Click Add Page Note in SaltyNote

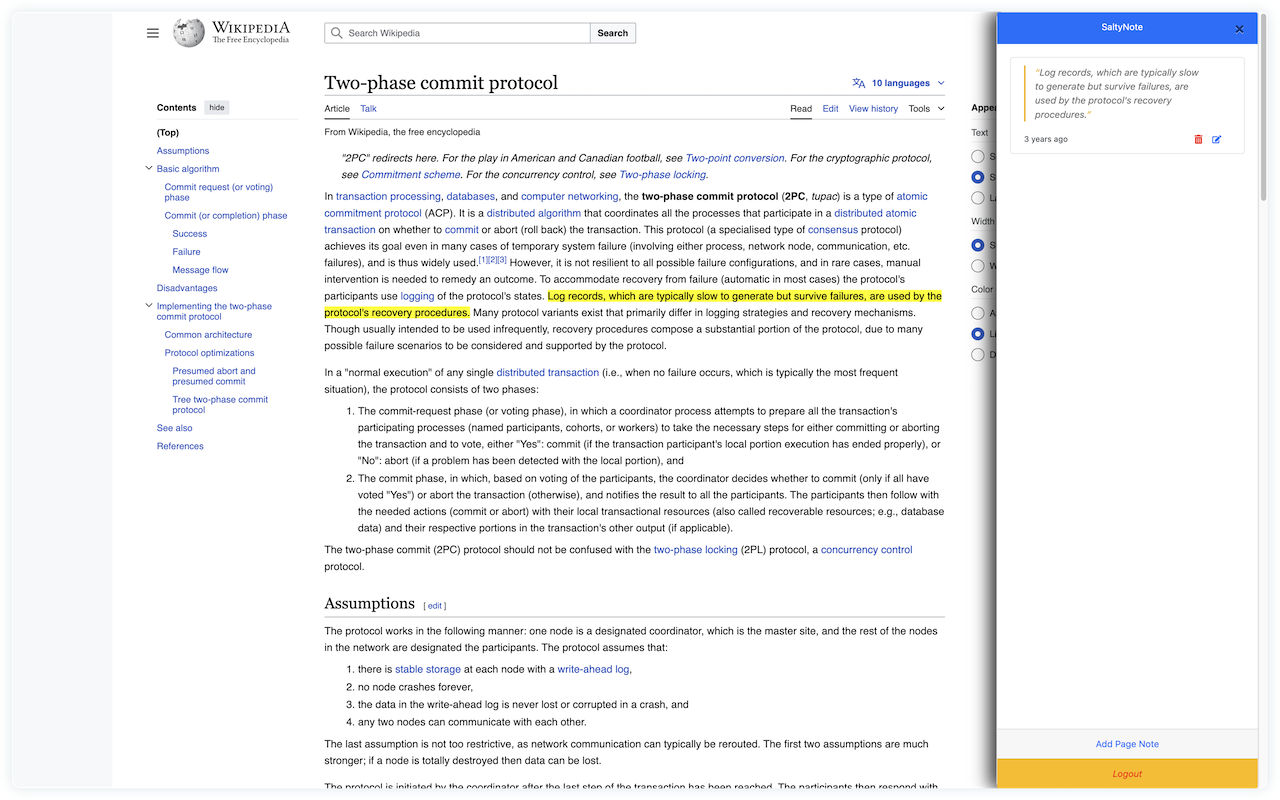coord(1127,744)
